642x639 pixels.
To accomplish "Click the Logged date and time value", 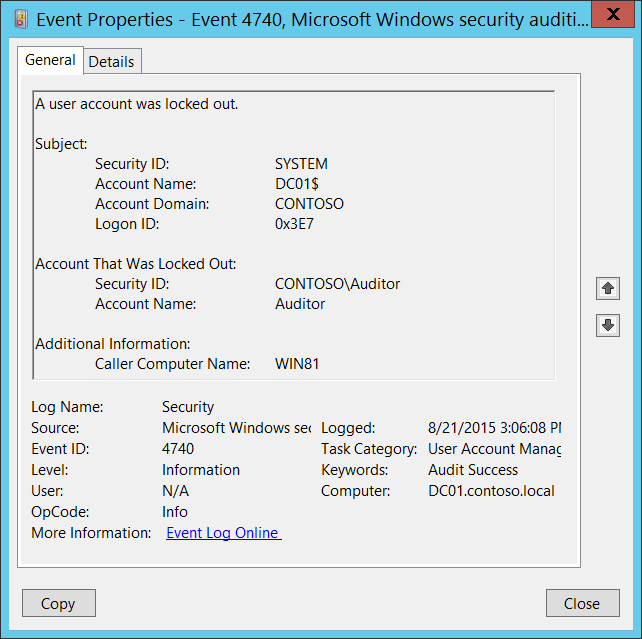I will point(494,428).
